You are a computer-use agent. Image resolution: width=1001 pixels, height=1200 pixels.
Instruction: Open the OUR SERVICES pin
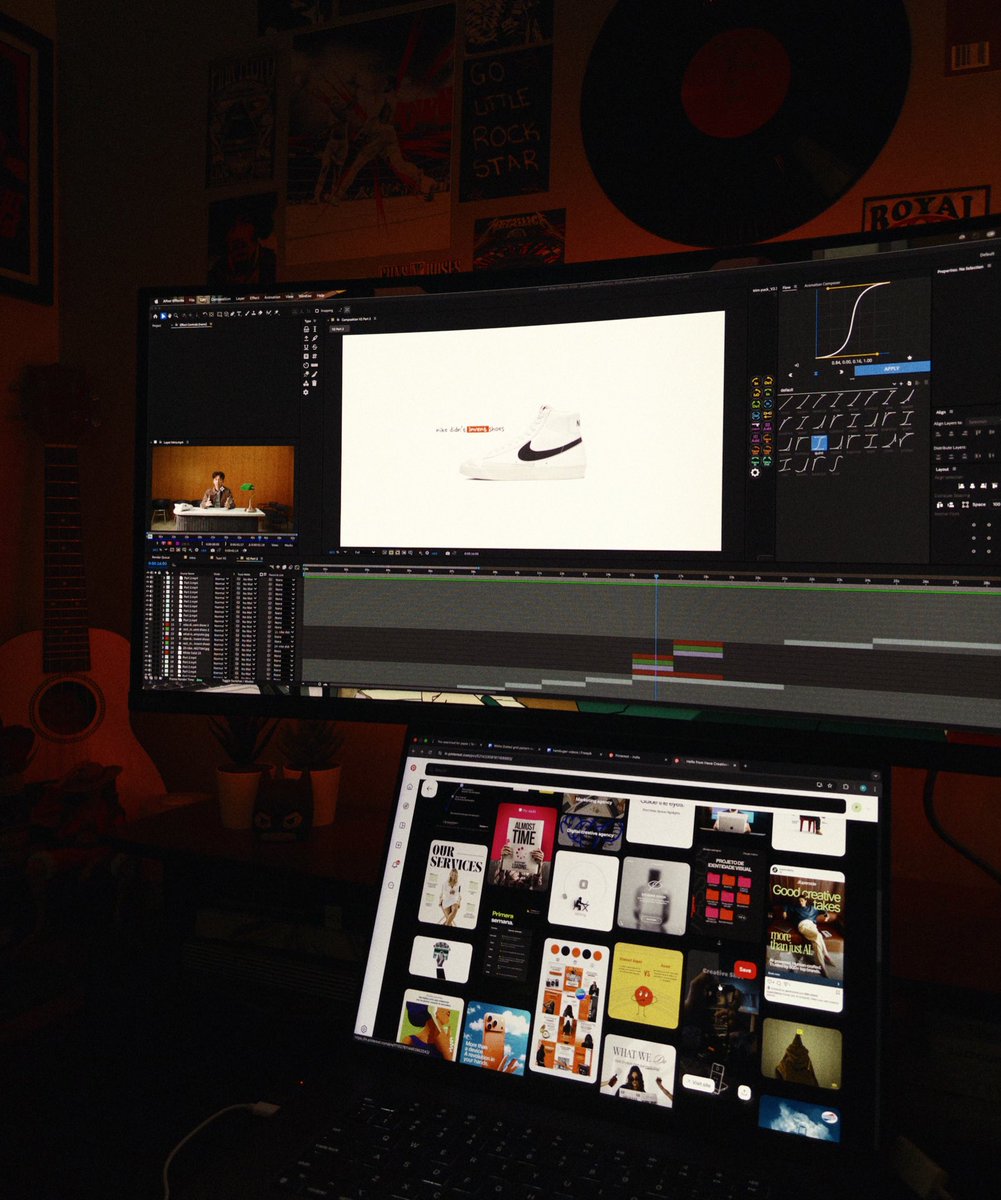454,884
